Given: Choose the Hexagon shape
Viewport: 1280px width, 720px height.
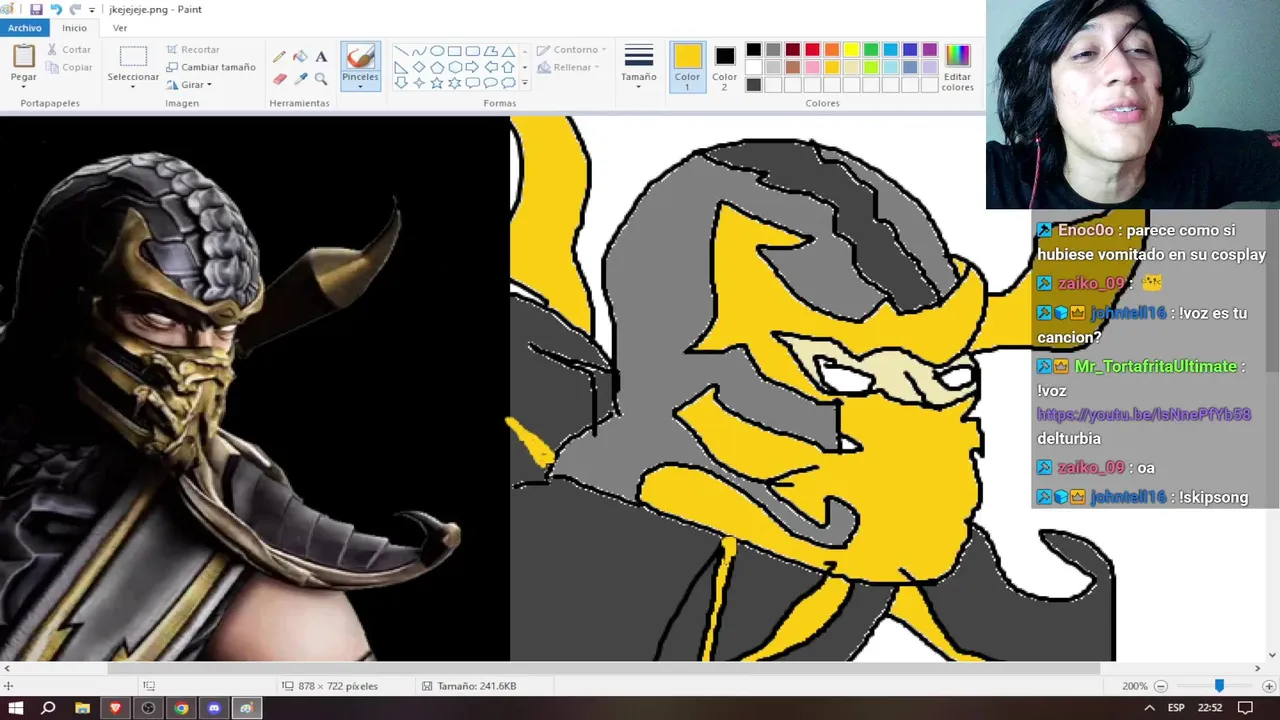Looking at the screenshot, I should click(455, 67).
